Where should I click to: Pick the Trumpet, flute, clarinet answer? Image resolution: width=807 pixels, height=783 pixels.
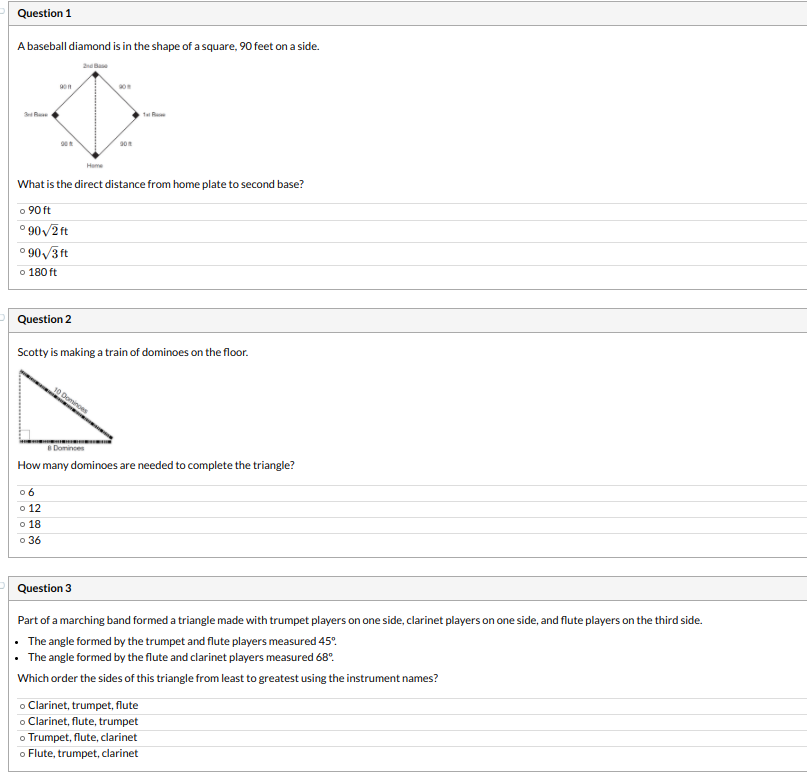[22, 736]
